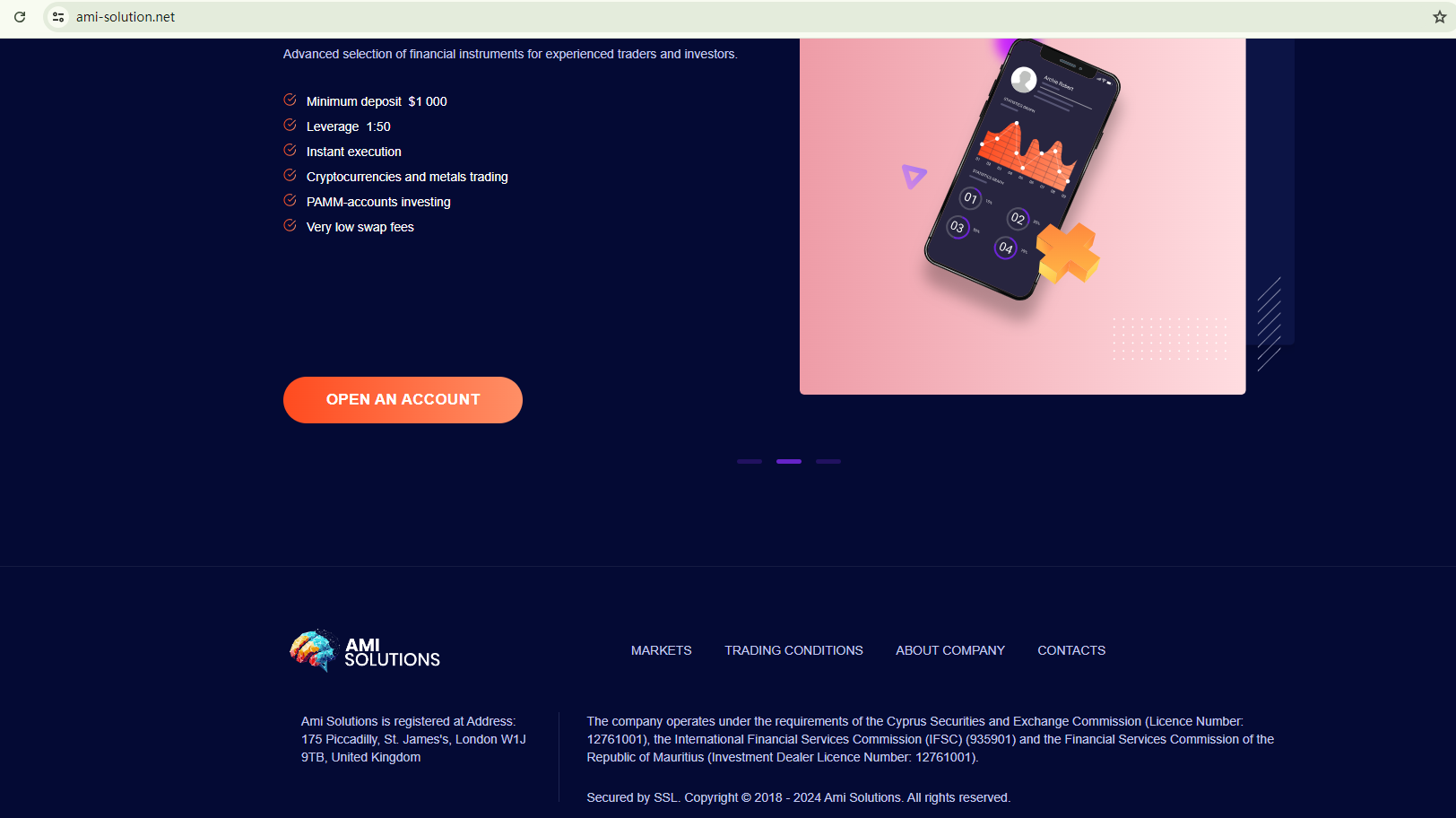The height and width of the screenshot is (818, 1456).
Task: Reload the page with the browser refresh icon
Action: point(20,17)
